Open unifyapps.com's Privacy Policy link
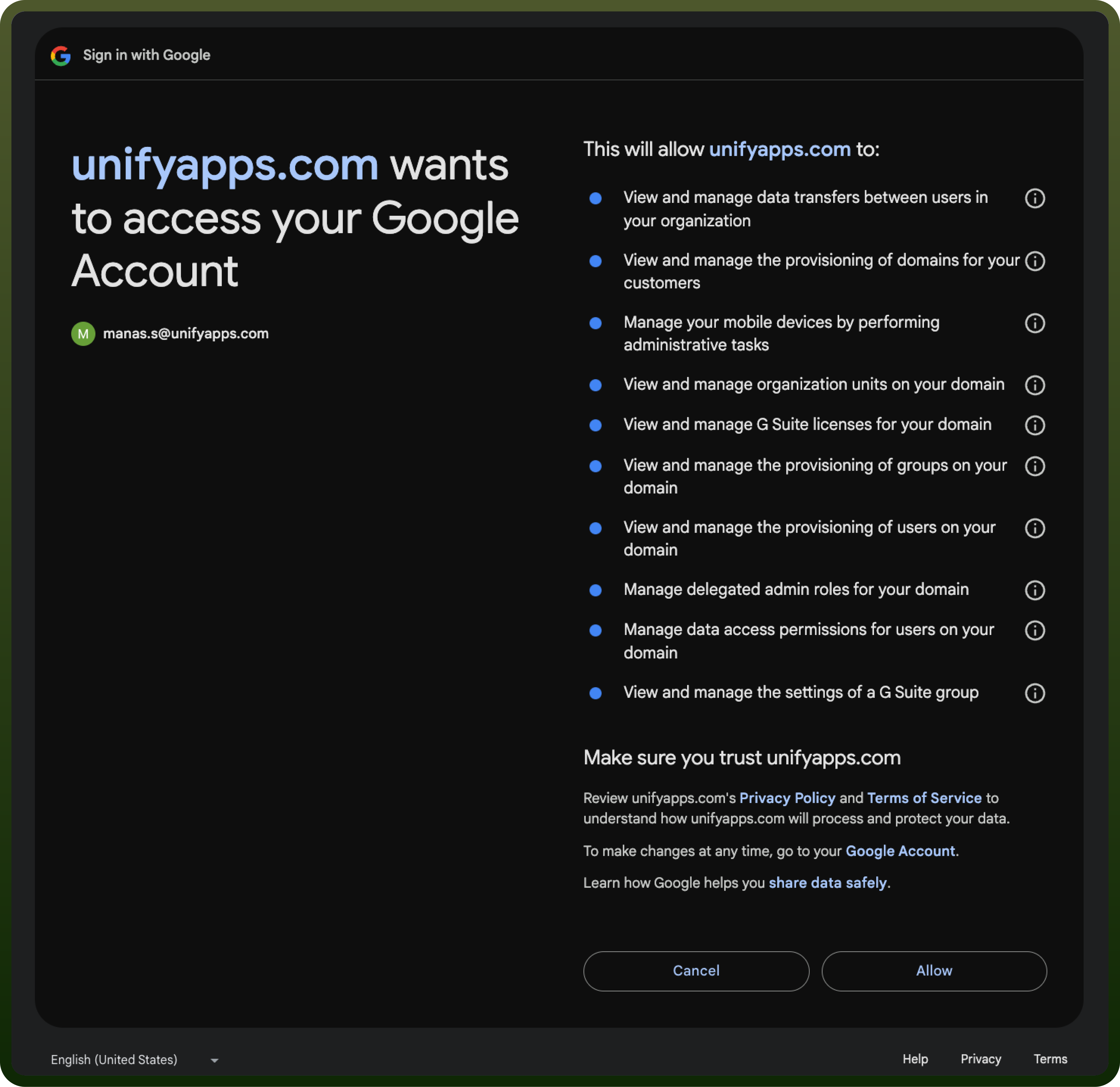The image size is (1120, 1087). (787, 798)
